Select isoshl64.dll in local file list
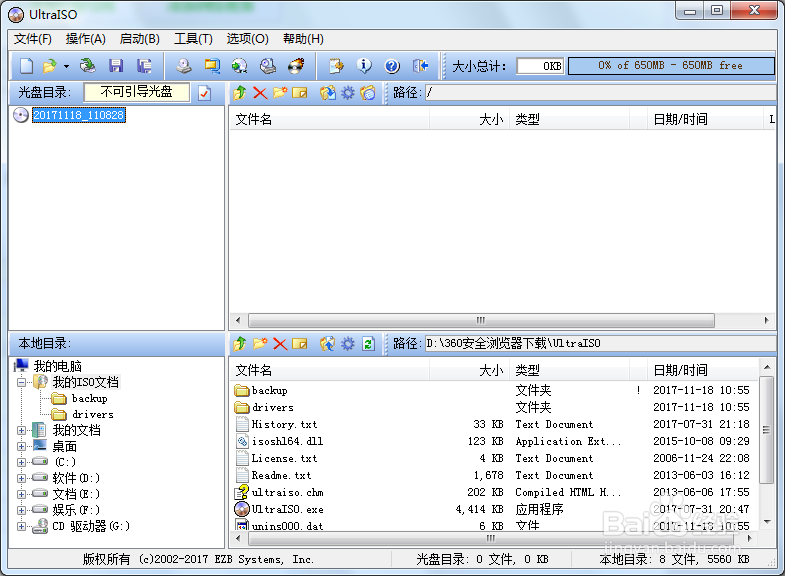Image resolution: width=785 pixels, height=576 pixels. coord(287,441)
